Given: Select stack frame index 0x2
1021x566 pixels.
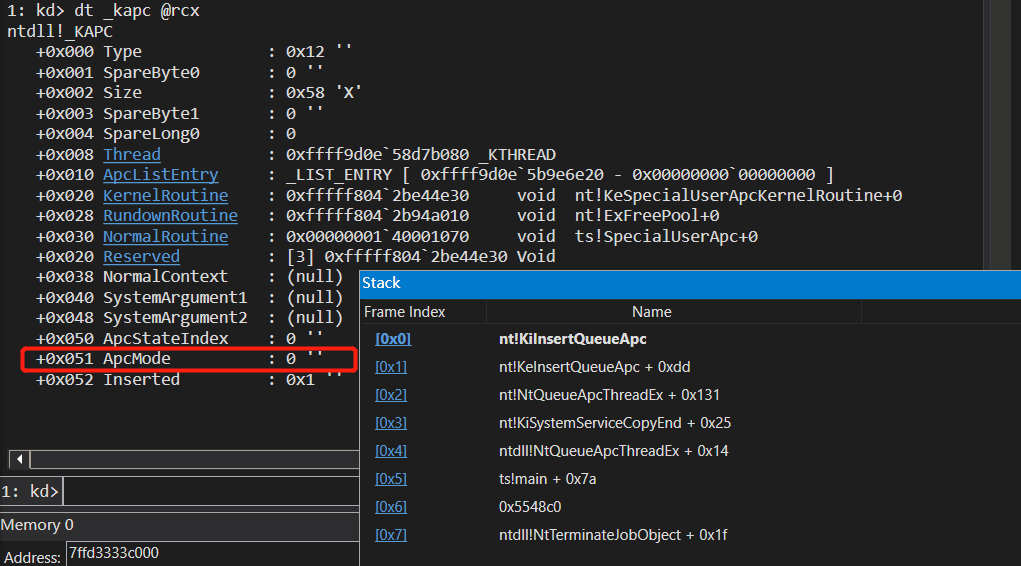Looking at the screenshot, I should tap(391, 395).
